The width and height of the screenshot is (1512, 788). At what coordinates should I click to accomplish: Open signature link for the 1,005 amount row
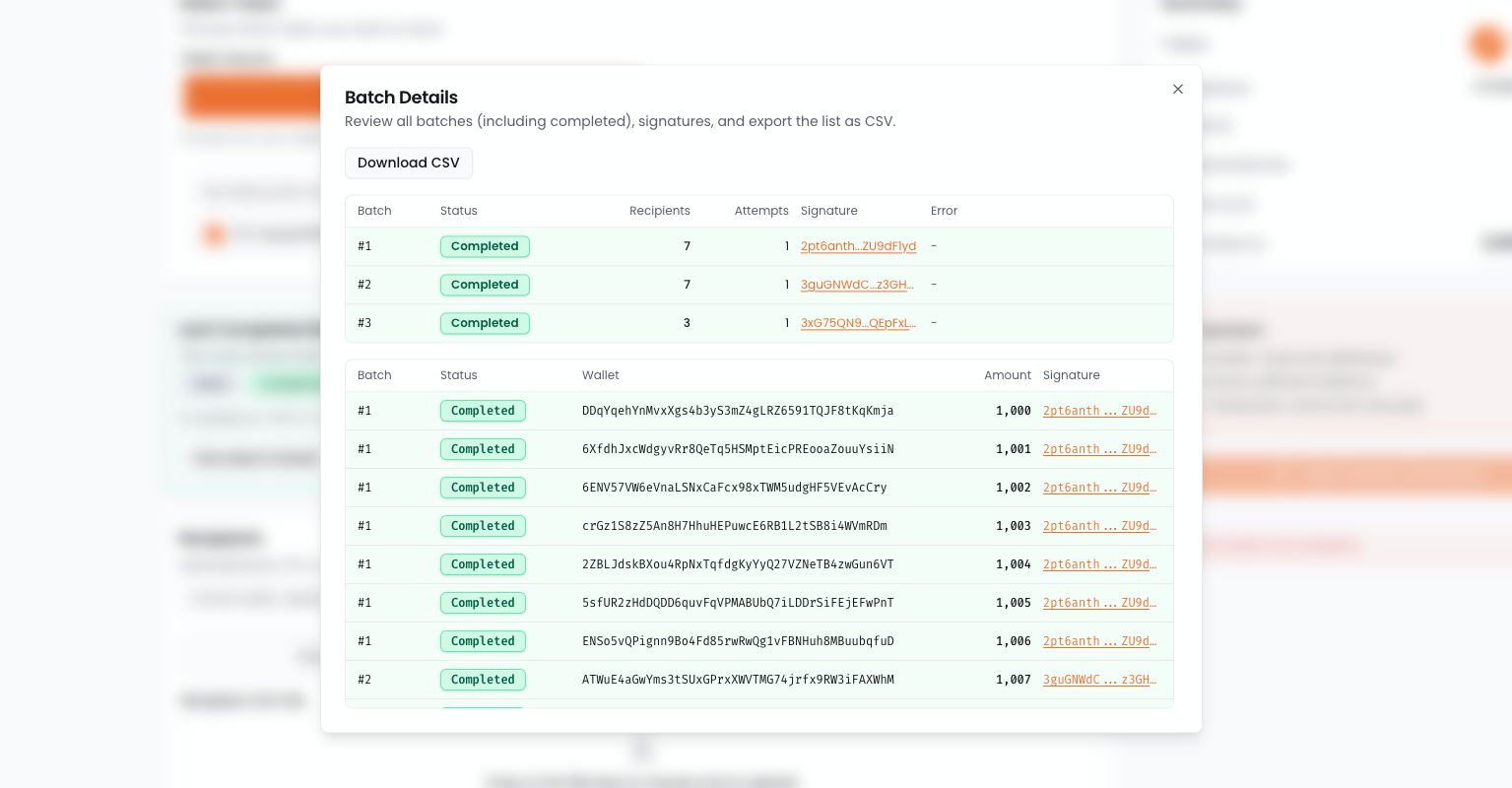point(1099,603)
